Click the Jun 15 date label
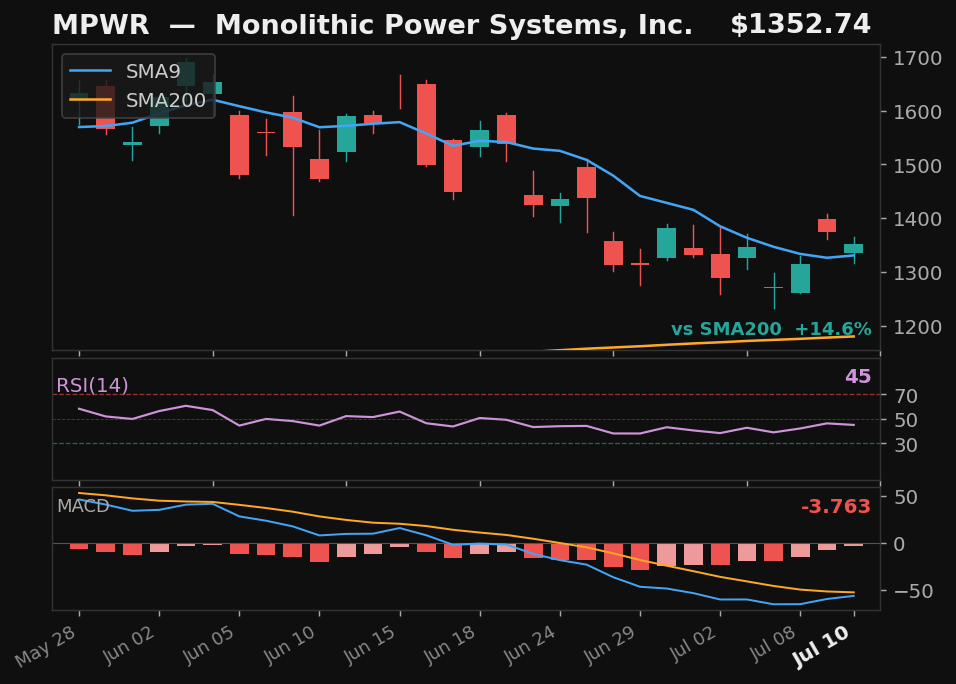This screenshot has height=684, width=956. coord(371,645)
